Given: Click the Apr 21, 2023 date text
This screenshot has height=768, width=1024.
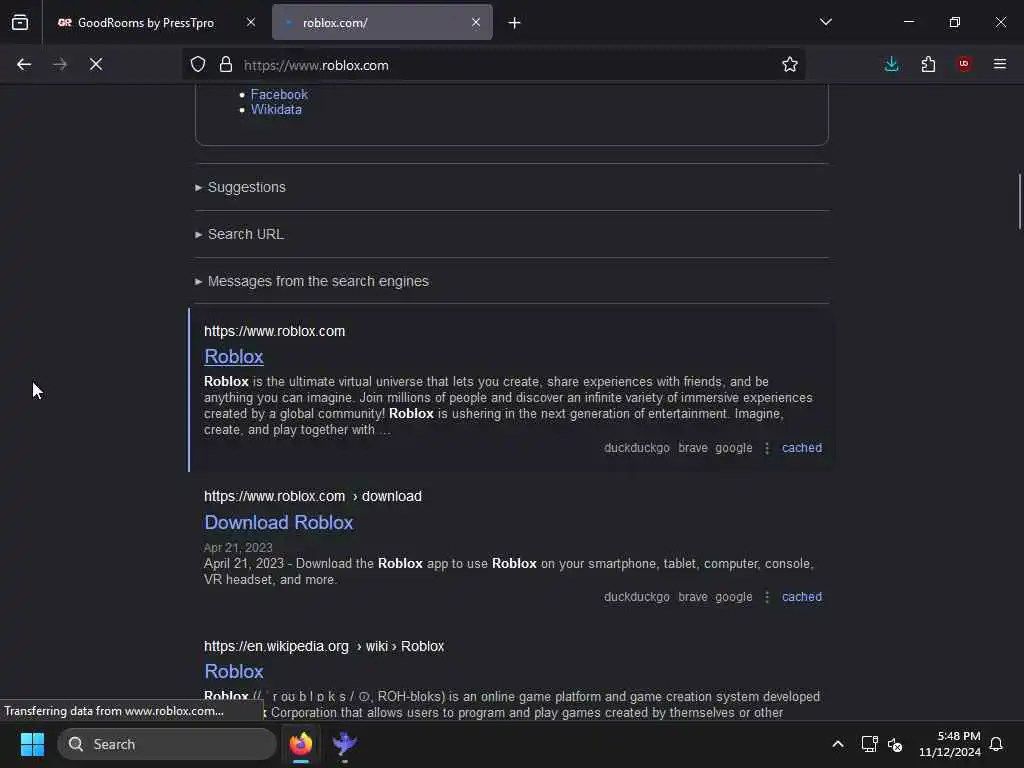Looking at the screenshot, I should tap(238, 547).
